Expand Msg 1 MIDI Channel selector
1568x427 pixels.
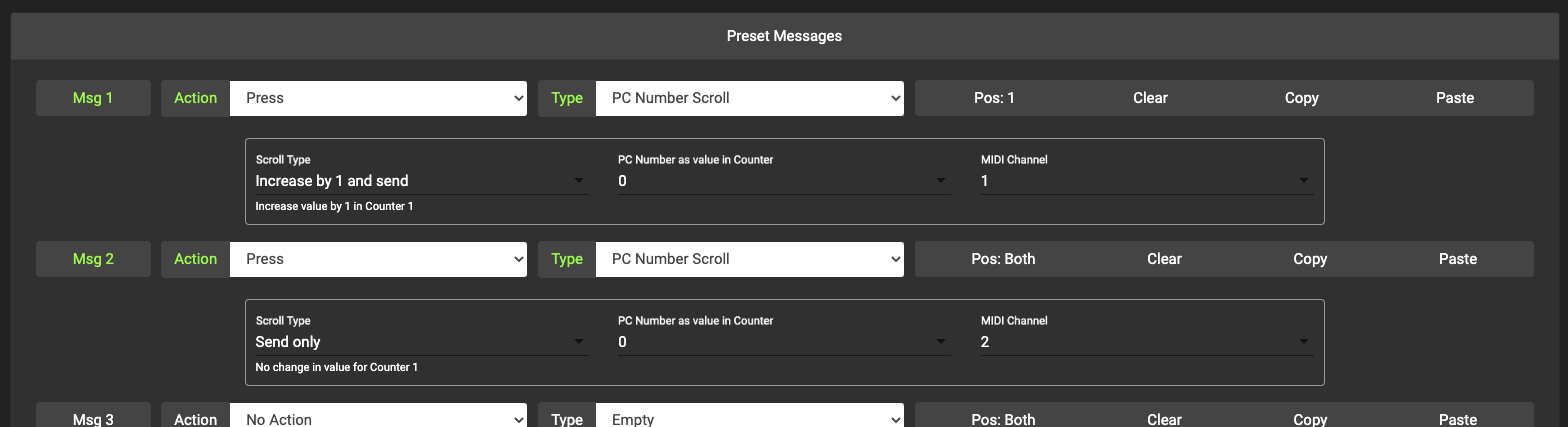[1146, 181]
